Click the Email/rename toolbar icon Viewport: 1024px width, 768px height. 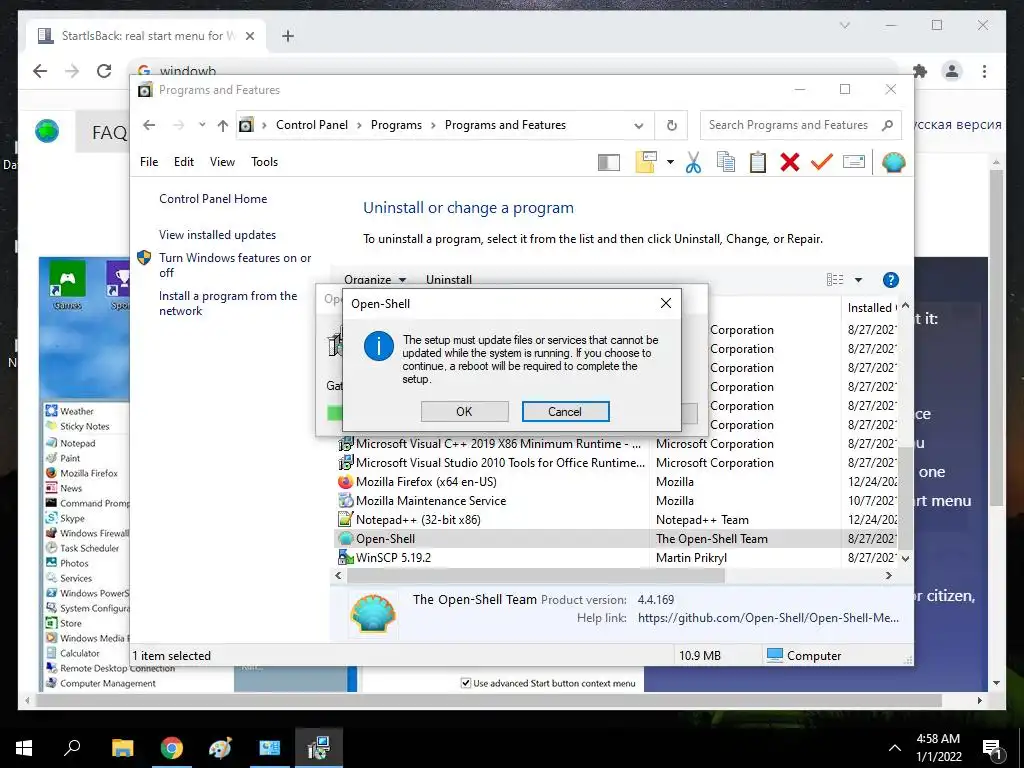point(854,162)
